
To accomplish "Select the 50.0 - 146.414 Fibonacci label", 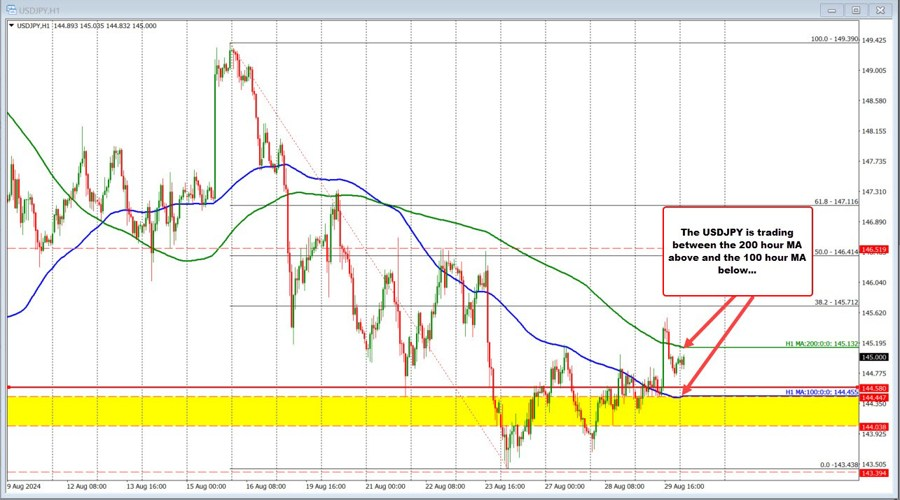I will (x=836, y=252).
